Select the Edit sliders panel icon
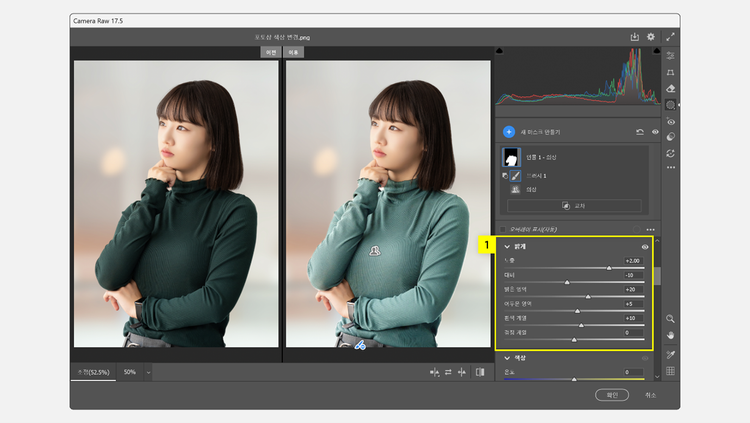 [670, 55]
